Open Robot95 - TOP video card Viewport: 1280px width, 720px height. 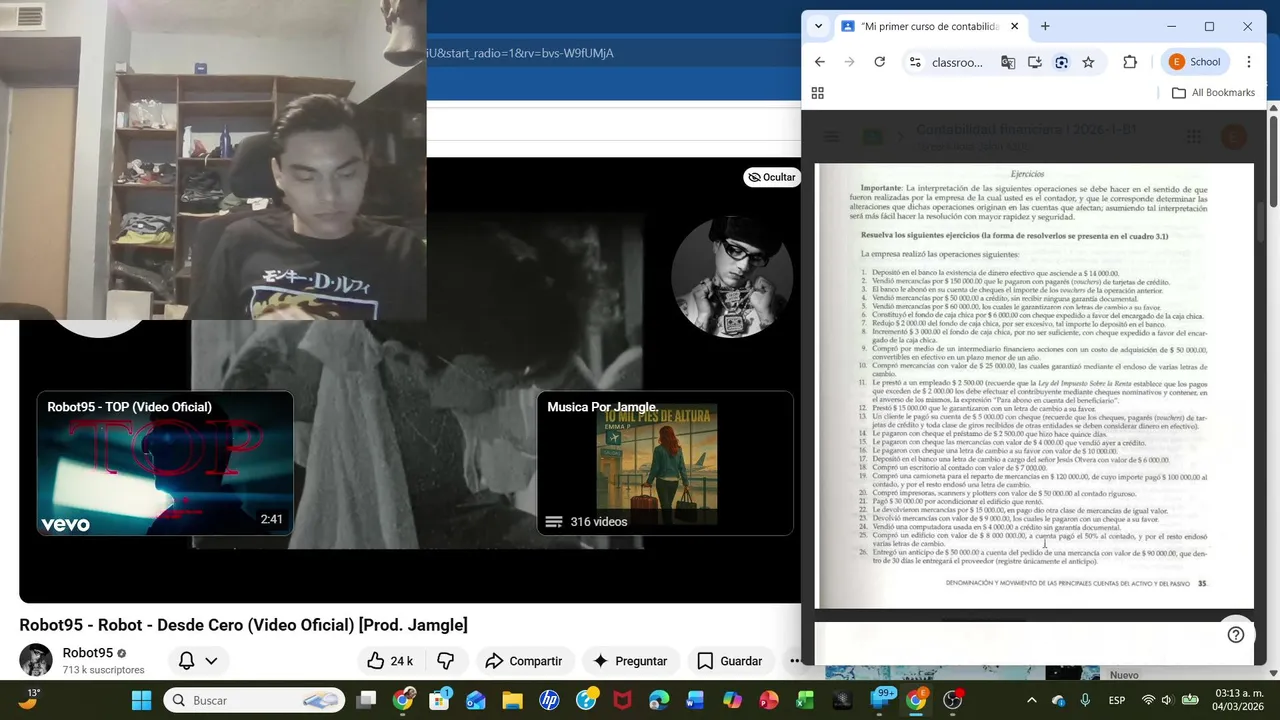tap(165, 463)
